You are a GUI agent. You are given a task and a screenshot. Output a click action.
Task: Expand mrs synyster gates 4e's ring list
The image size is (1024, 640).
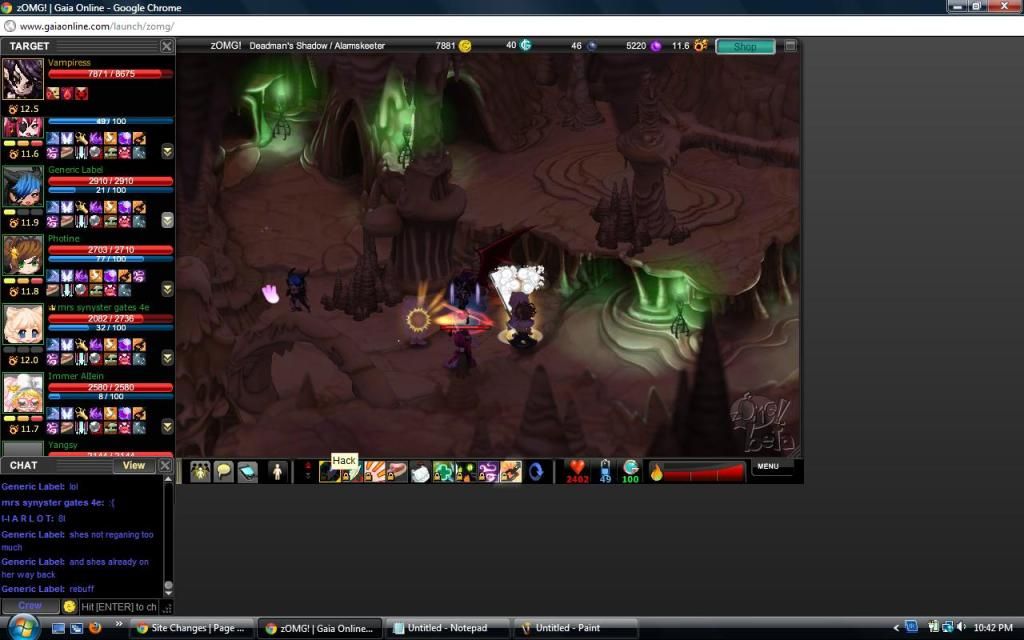tap(167, 358)
